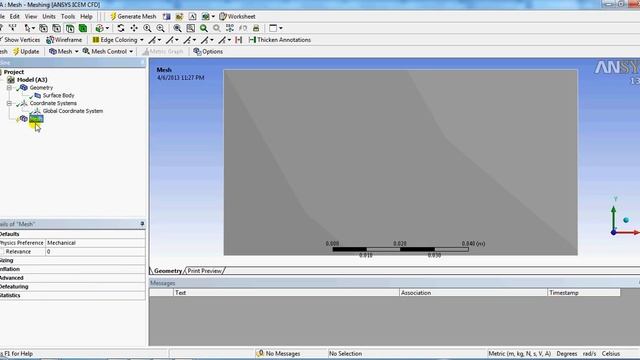Viewport: 640px width, 360px height.
Task: Click the Physics Preference Mechanical value
Action: (x=95, y=243)
